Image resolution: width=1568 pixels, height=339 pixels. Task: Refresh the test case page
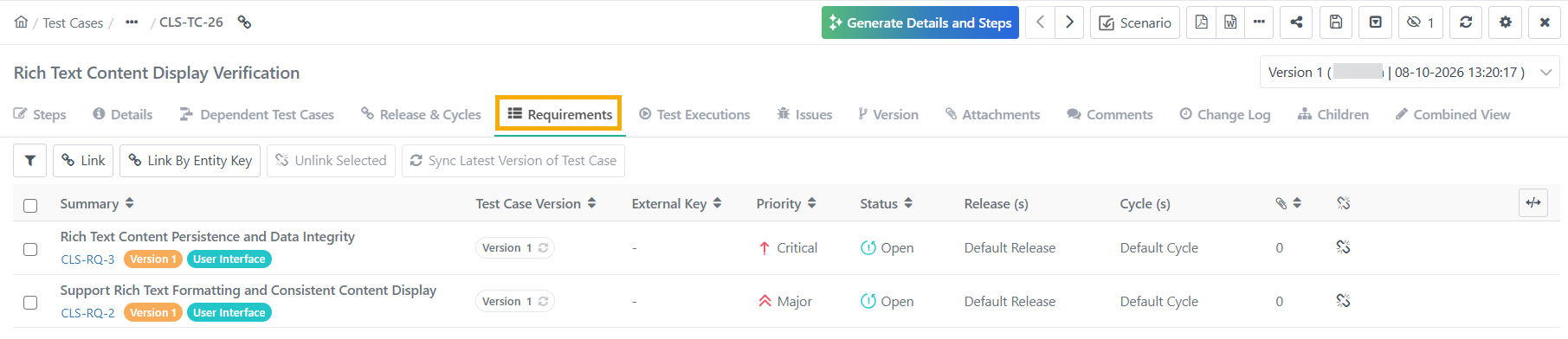1466,22
